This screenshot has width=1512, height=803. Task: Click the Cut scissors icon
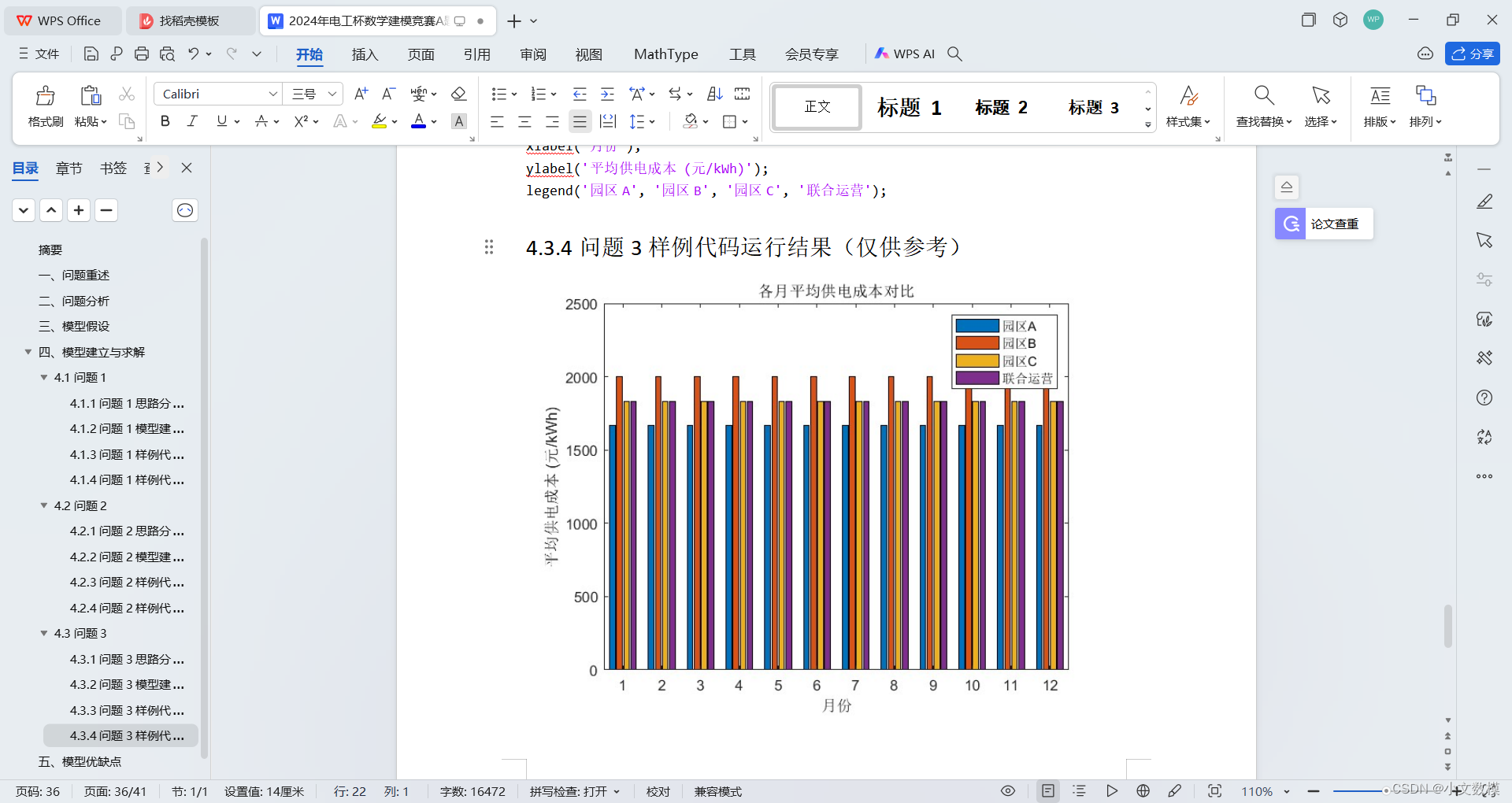pos(127,94)
